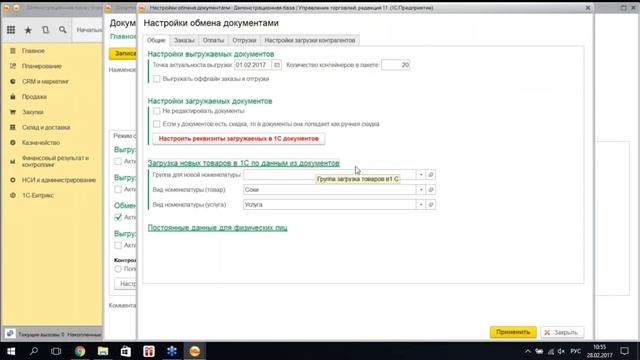Expand Вид номенклатуры (товар) dropdown
This screenshot has width=640, height=360.
pos(421,190)
